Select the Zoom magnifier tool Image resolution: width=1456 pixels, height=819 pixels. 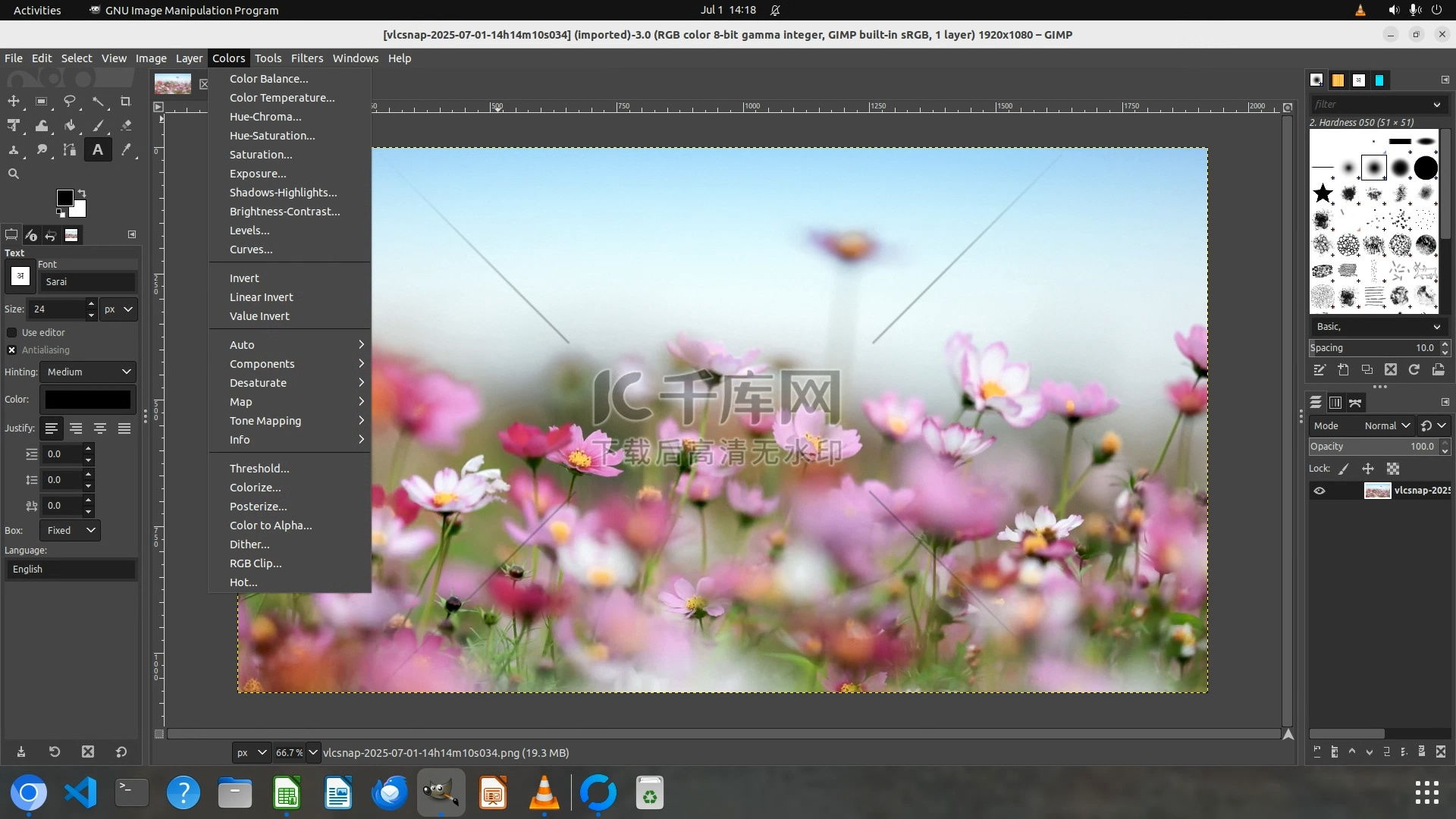point(14,174)
